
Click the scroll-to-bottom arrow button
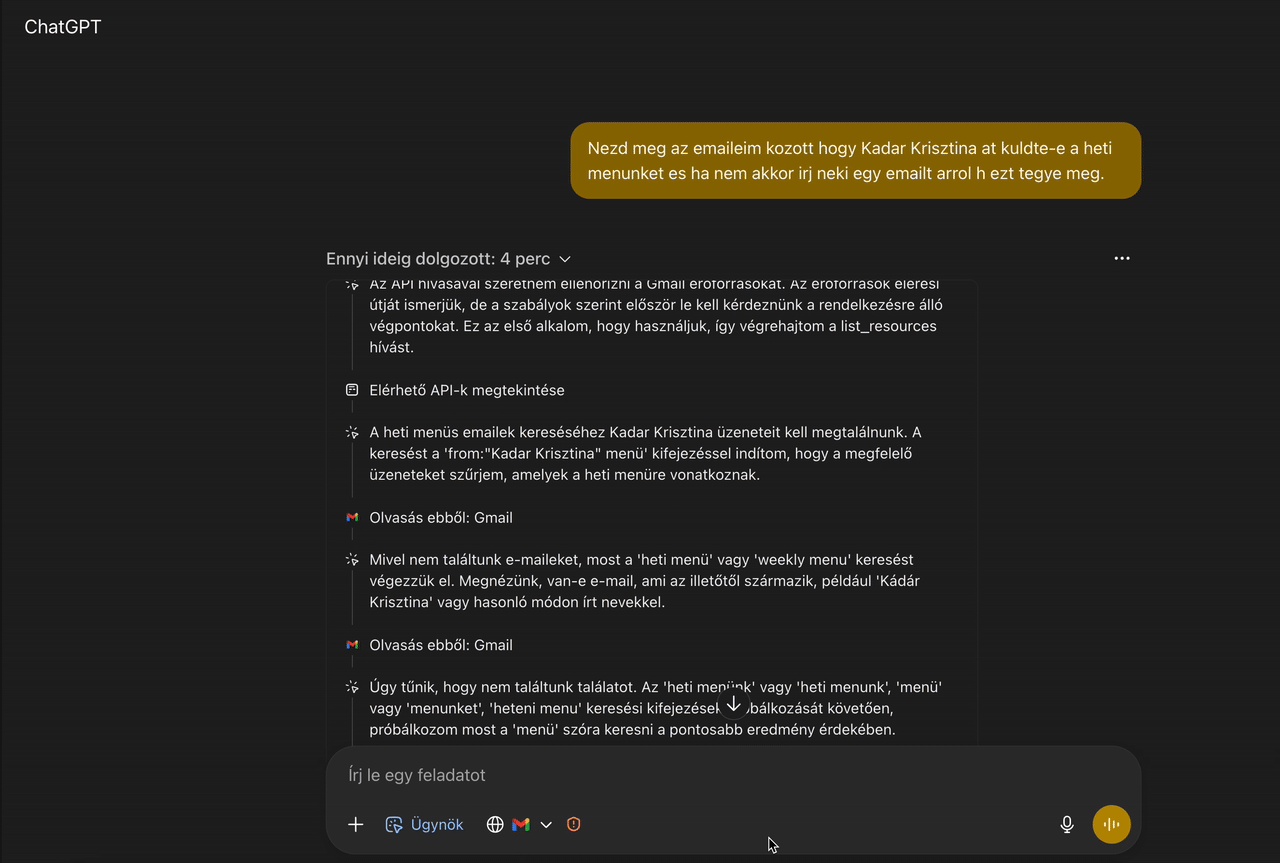(x=733, y=704)
